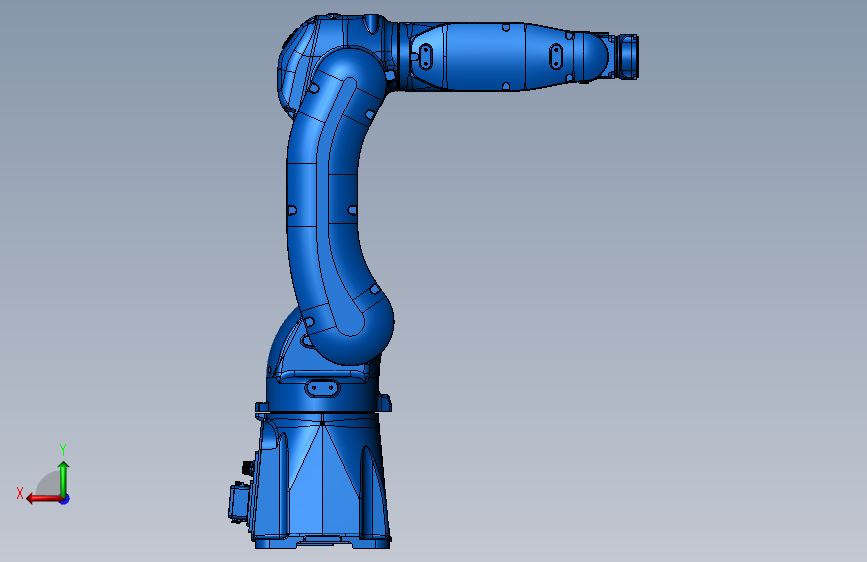Click the blue Z axis dot on the triad
This screenshot has width=867, height=562.
click(x=65, y=499)
